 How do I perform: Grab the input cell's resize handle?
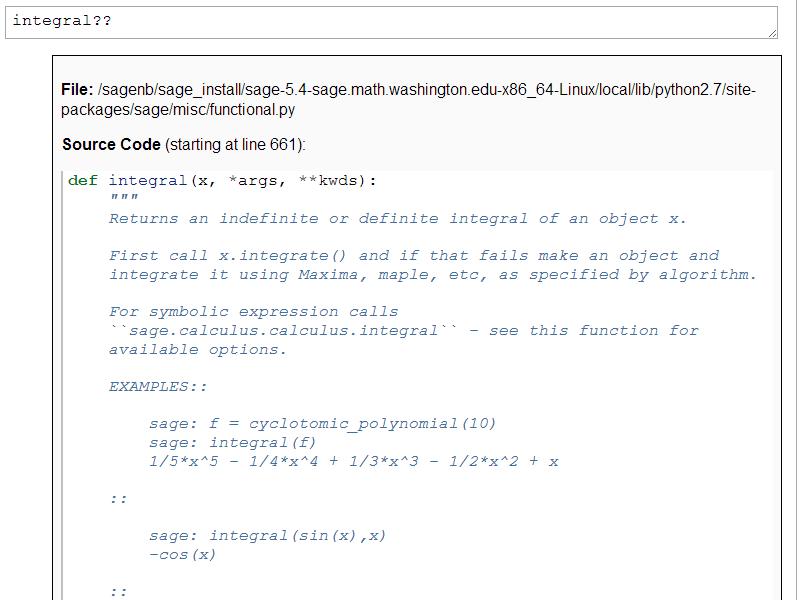[x=772, y=33]
